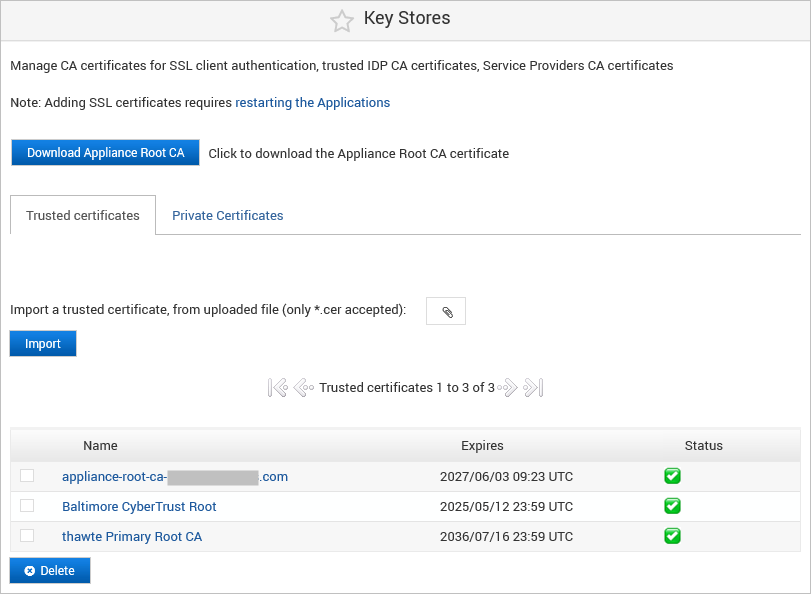Open the Baltimore CyberTrust Root certificate
This screenshot has width=811, height=594.
[x=138, y=506]
